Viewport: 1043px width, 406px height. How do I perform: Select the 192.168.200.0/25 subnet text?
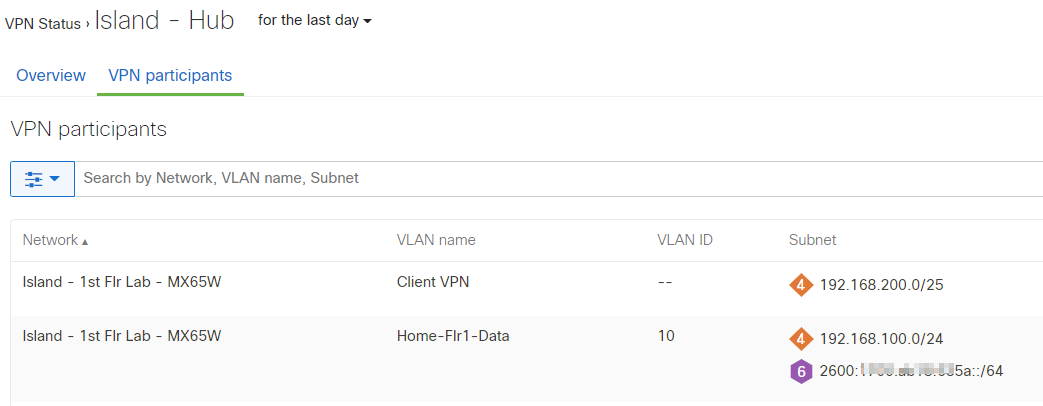[x=881, y=285]
